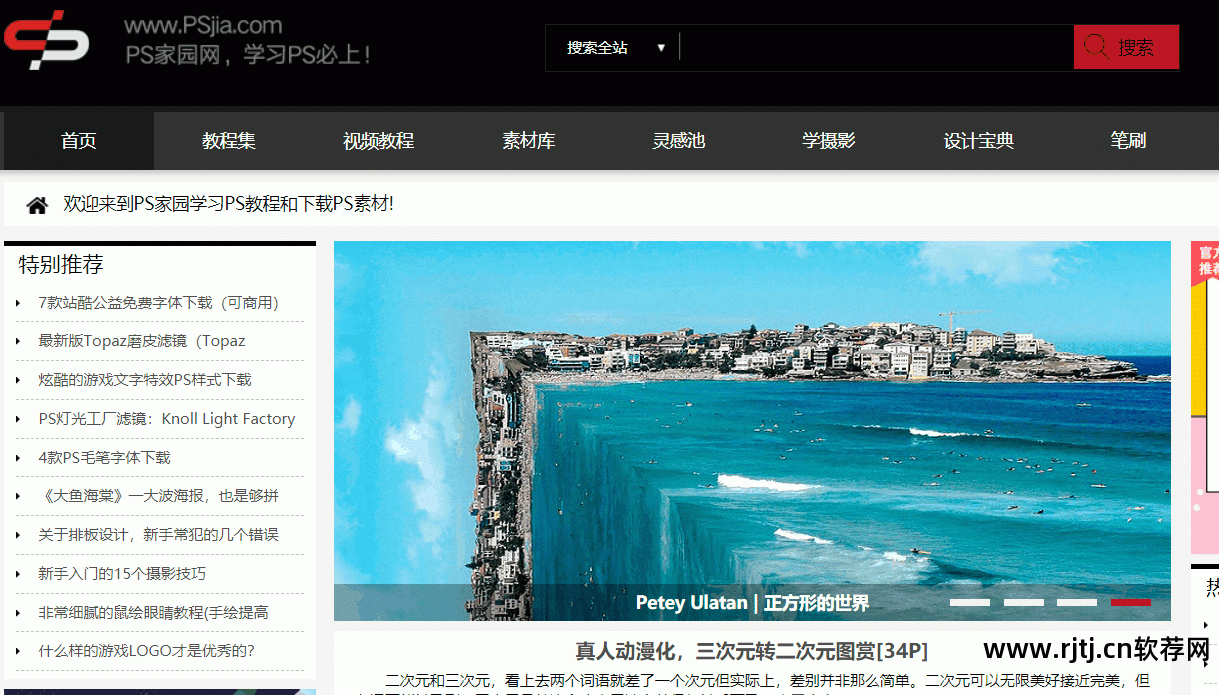1219x695 pixels.
Task: Select the red active carousel indicator
Action: (1130, 602)
